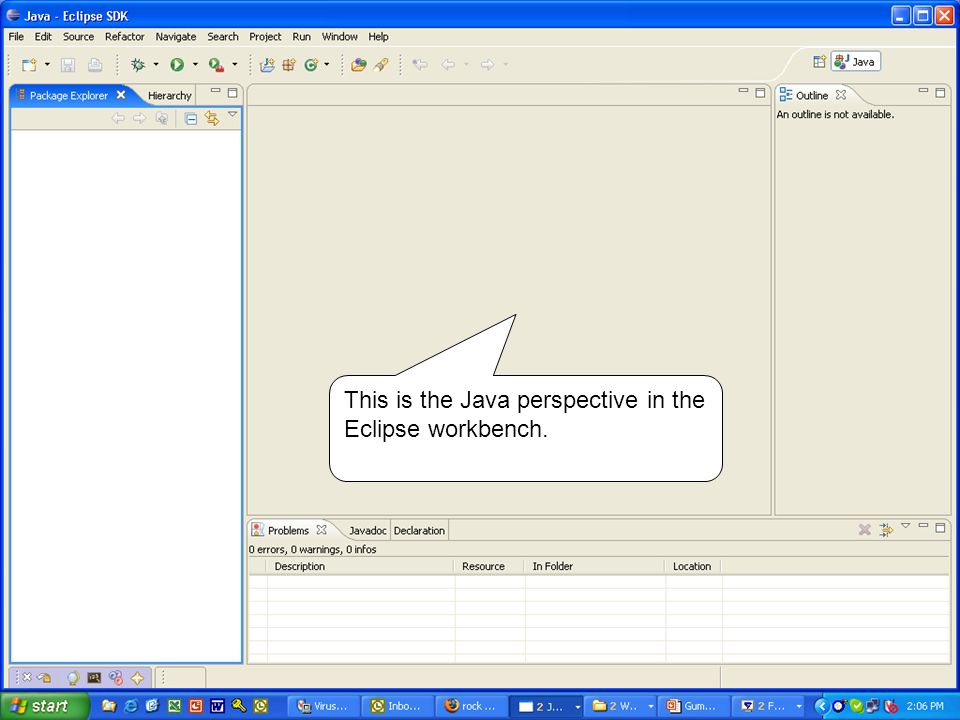Expand the Debug dropdown arrow

point(156,64)
